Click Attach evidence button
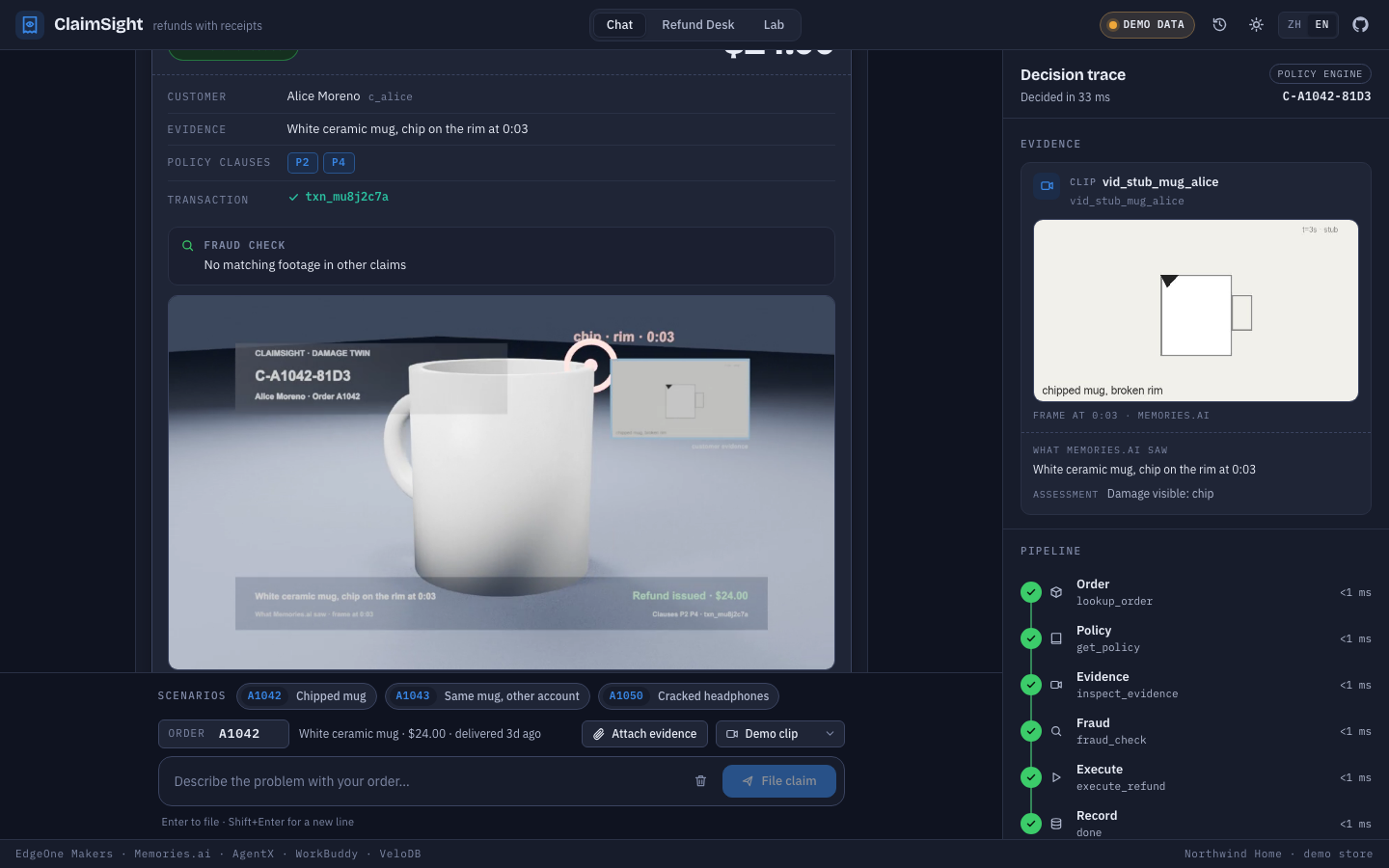The height and width of the screenshot is (868, 1389). tap(644, 734)
